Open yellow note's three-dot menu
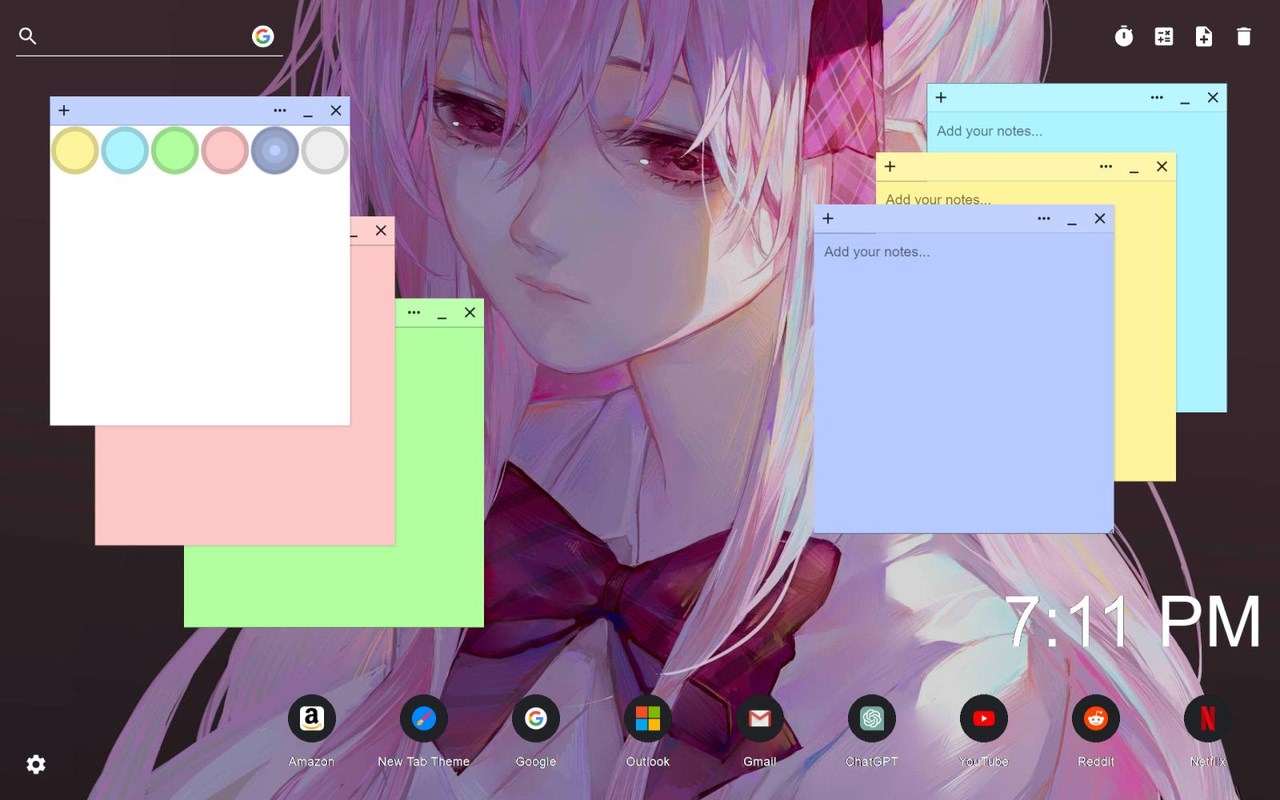 pyautogui.click(x=1106, y=167)
